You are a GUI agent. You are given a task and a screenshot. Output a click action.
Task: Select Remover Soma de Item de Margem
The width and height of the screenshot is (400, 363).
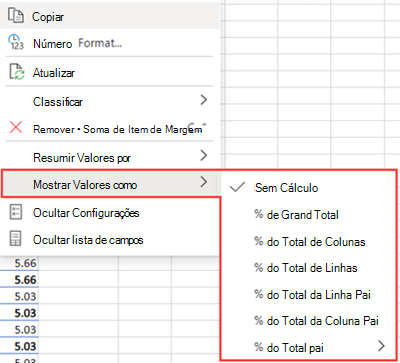coord(110,128)
